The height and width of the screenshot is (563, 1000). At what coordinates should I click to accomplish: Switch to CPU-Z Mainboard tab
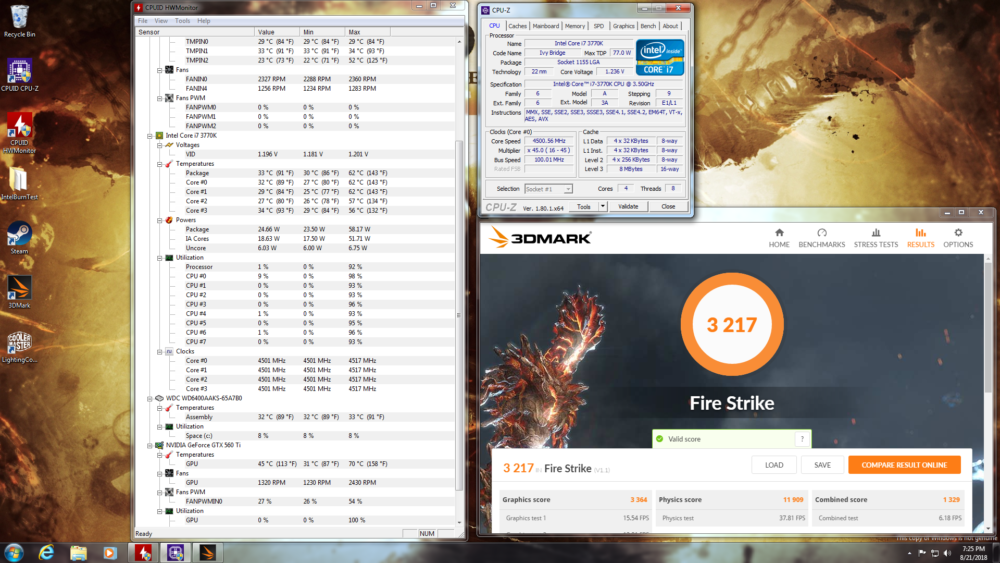545,26
